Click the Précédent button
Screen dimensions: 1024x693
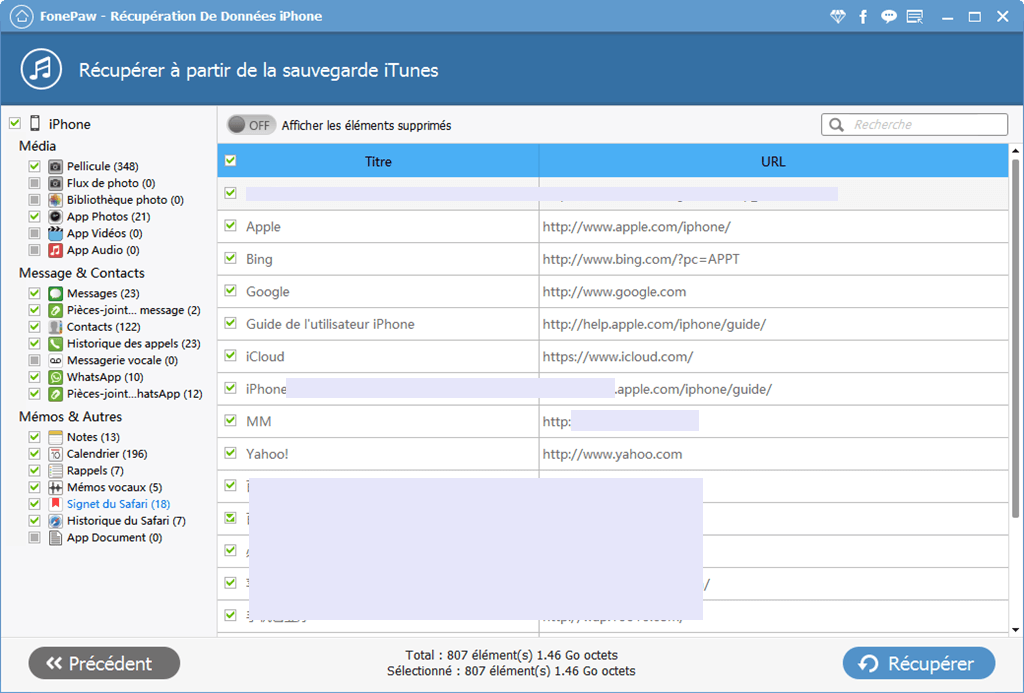(x=104, y=663)
